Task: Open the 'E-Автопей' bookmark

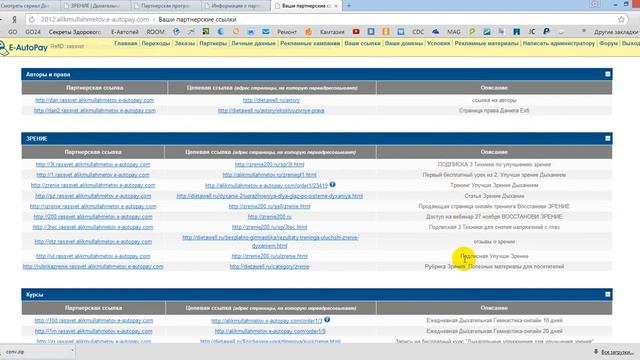Action: pos(125,31)
